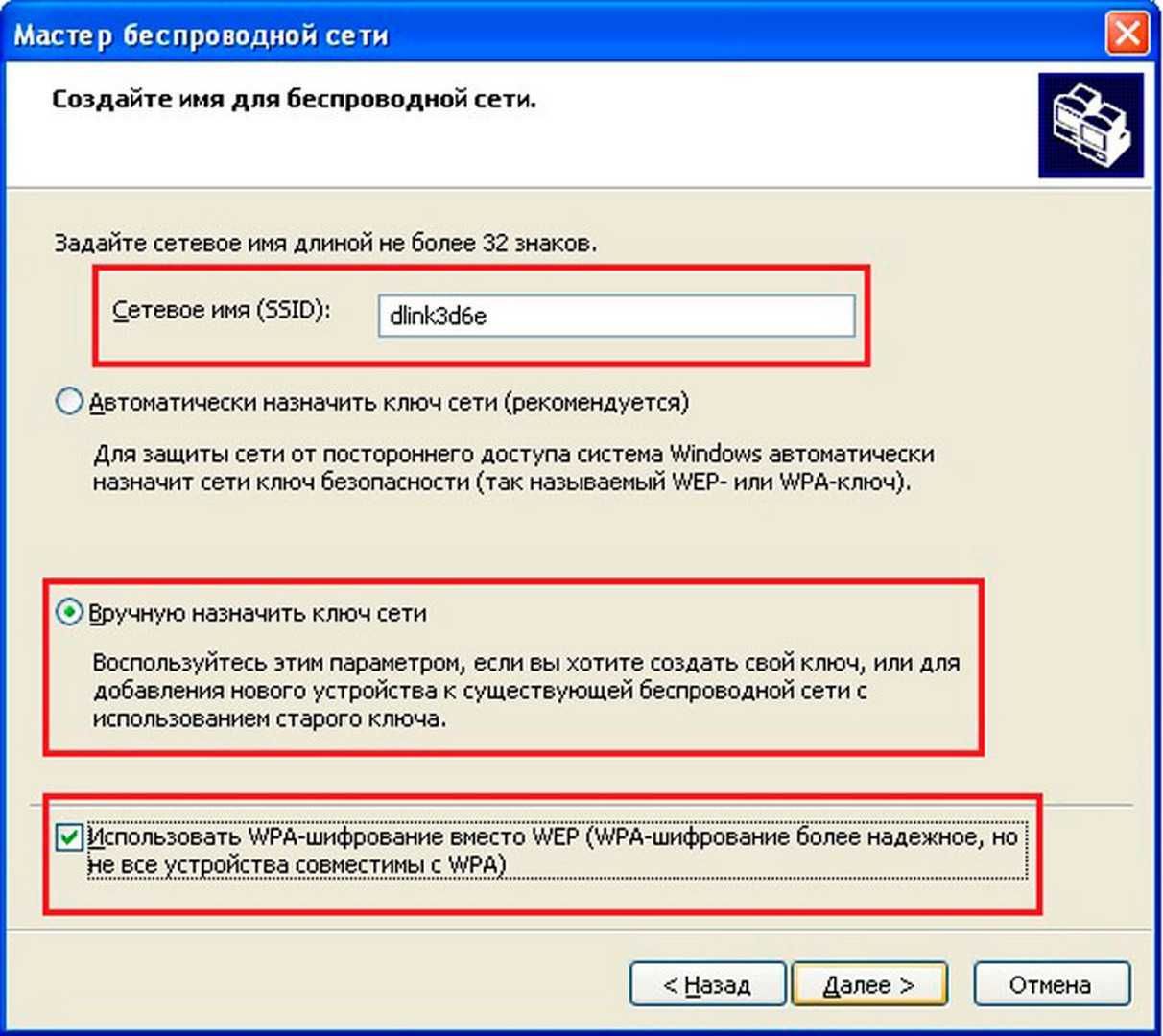Select 'Вручную назначить ключ сети' radio button
Image resolution: width=1163 pixels, height=1036 pixels.
point(69,612)
